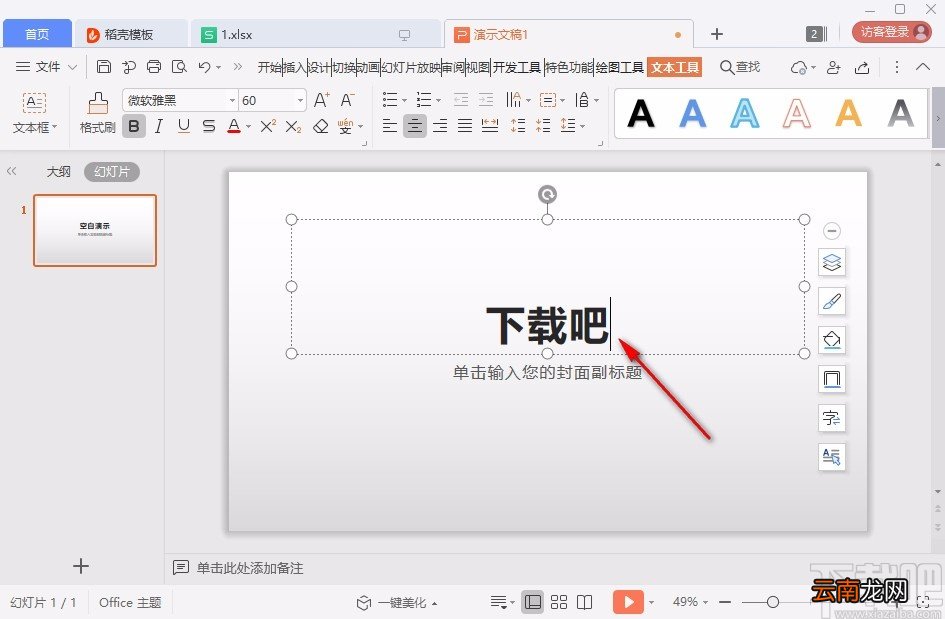The height and width of the screenshot is (619, 945).
Task: Click the notes area 单击此处添加备注
Action: (250, 568)
